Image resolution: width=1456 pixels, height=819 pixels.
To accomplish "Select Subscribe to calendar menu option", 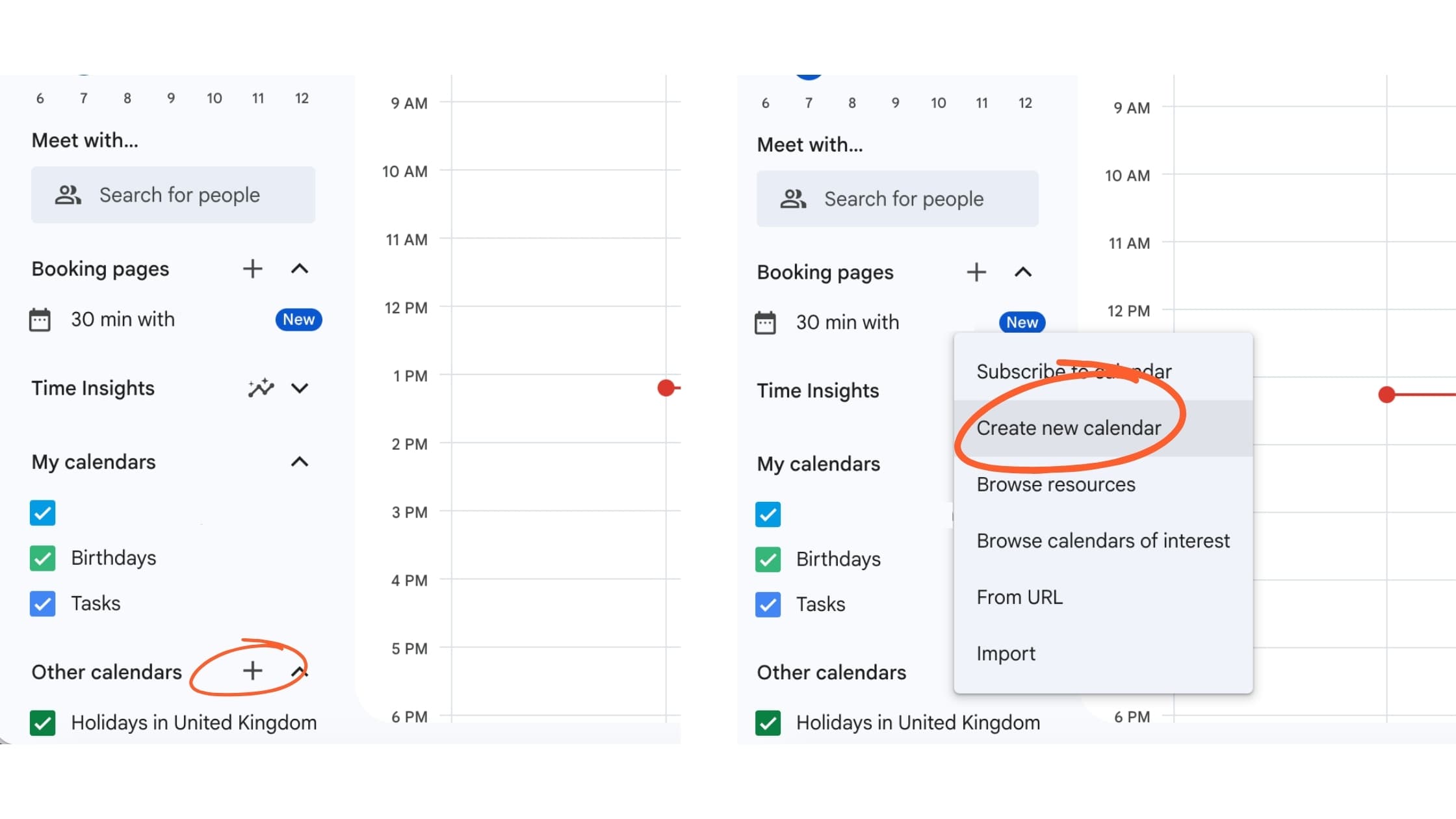I will [1103, 371].
